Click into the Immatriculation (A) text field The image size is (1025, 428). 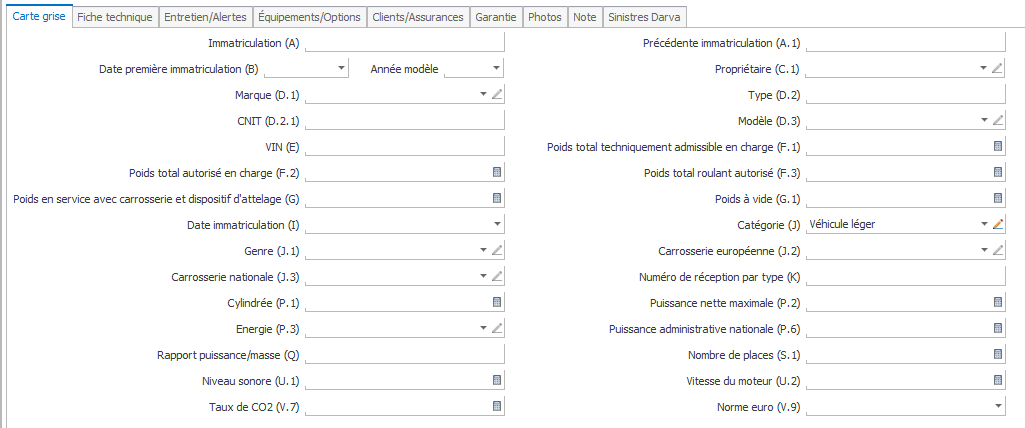point(404,43)
